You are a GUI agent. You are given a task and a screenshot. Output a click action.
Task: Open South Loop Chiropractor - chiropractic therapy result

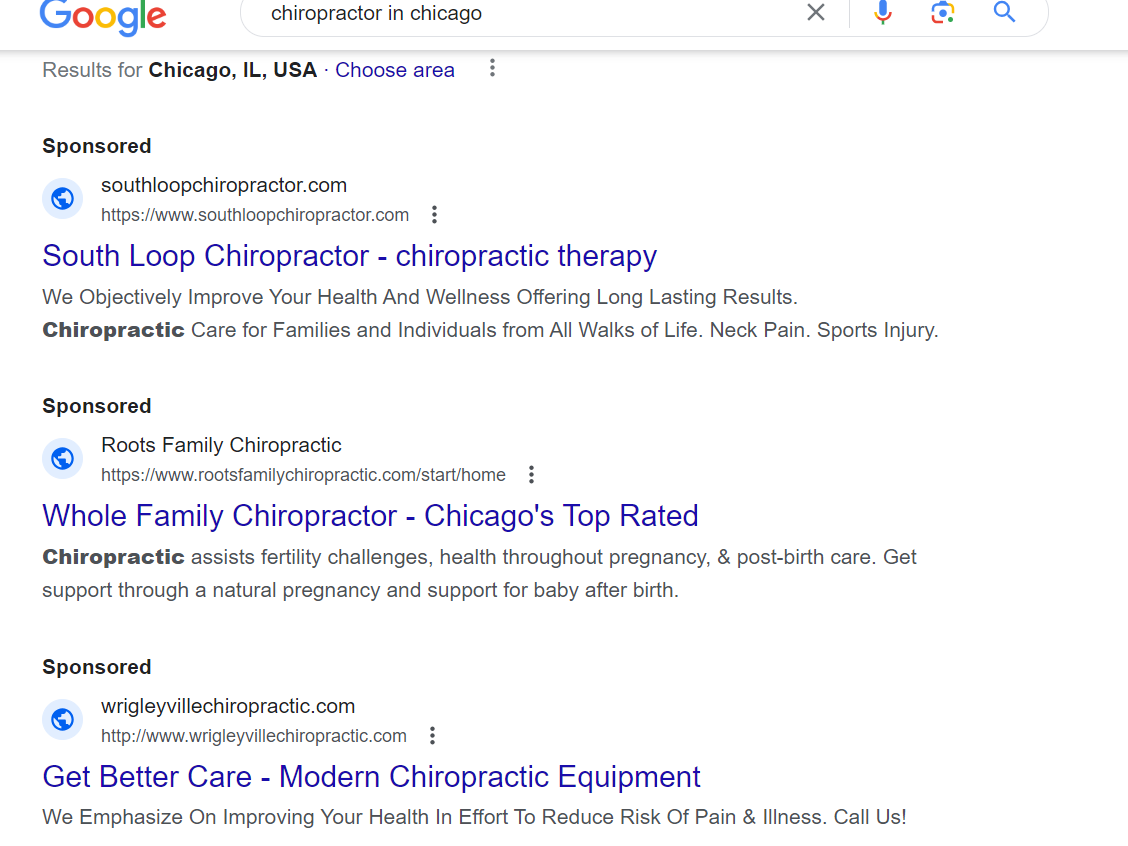pyautogui.click(x=350, y=255)
